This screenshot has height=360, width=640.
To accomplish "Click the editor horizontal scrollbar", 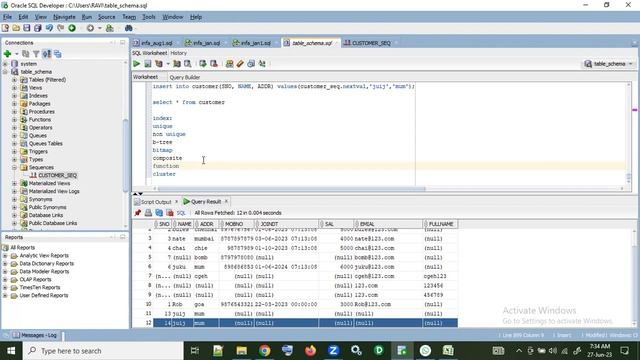I will 291,189.
